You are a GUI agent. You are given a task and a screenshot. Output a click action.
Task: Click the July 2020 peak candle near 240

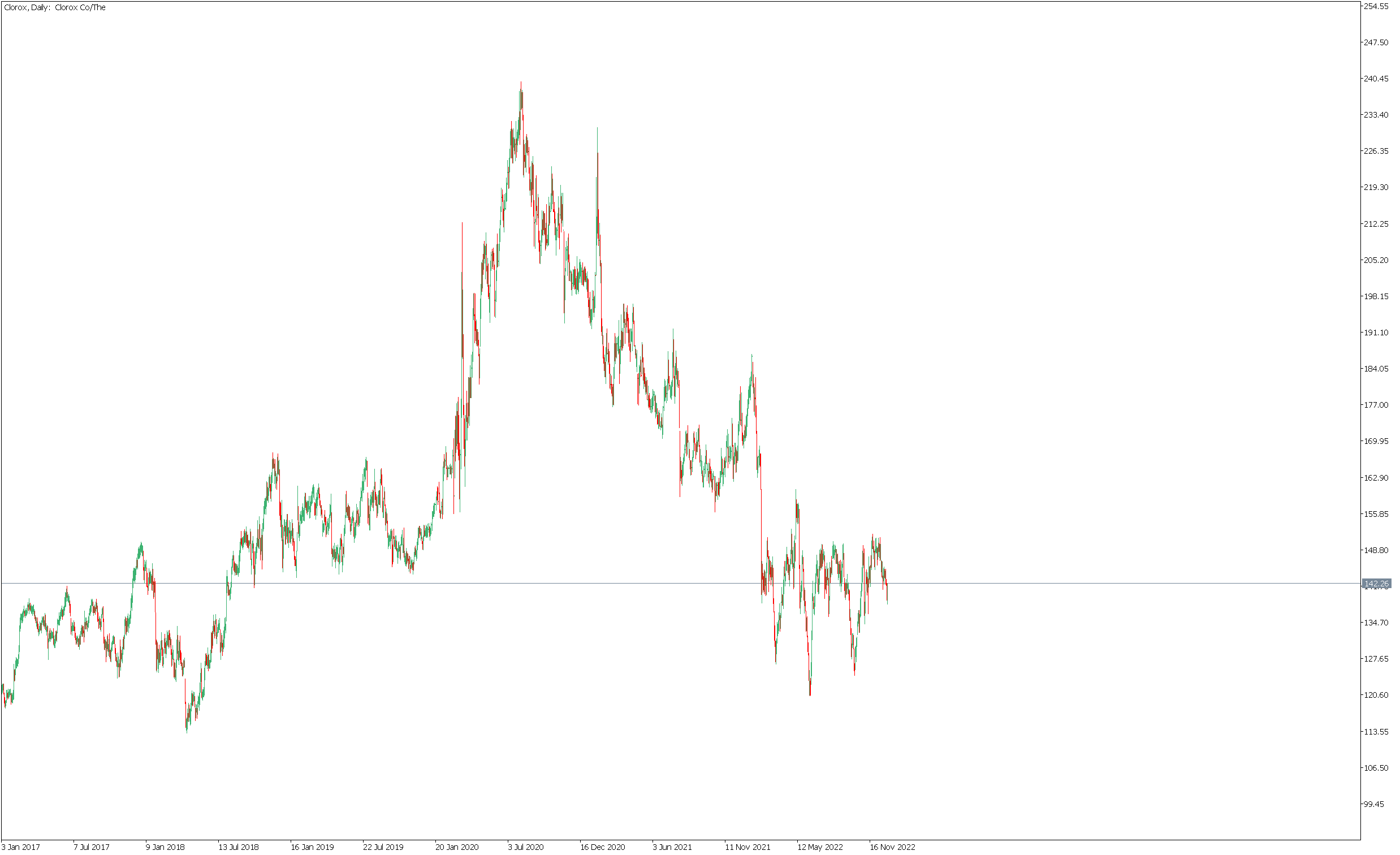(521, 97)
